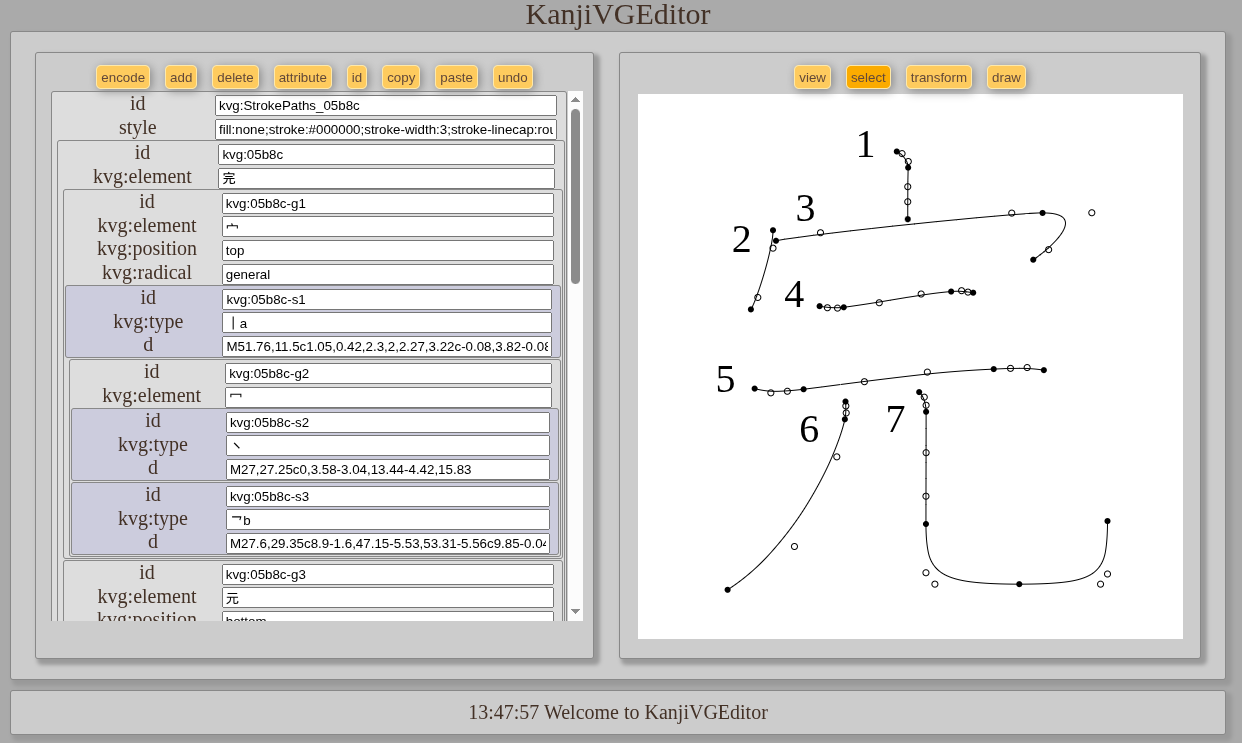This screenshot has width=1242, height=743.
Task: Click the undo button
Action: click(513, 77)
